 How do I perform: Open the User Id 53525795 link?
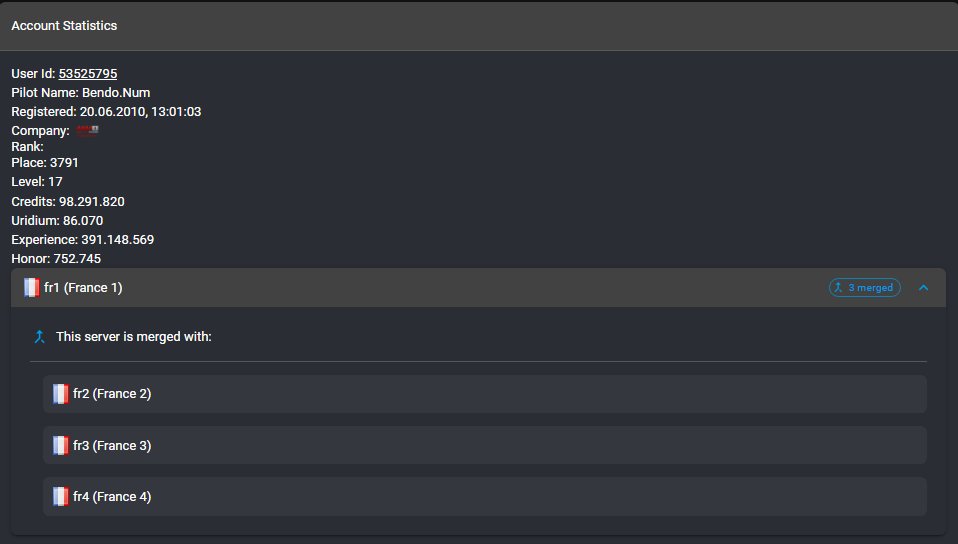click(x=88, y=74)
